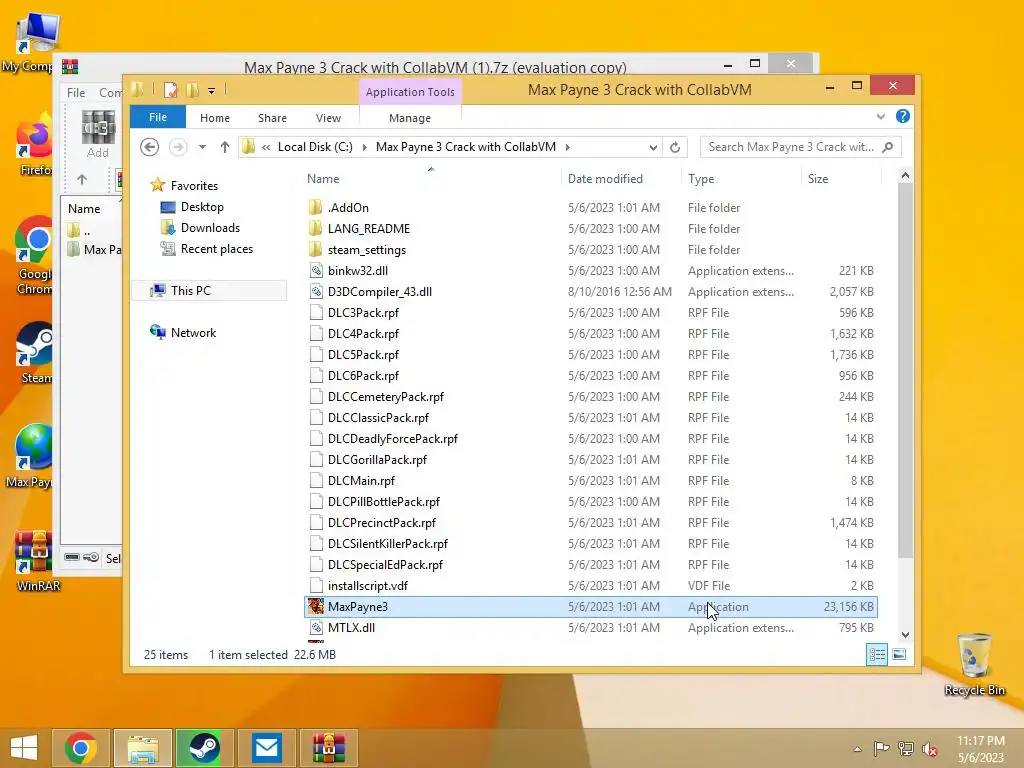1024x768 pixels.
Task: Click the MaxPayne3 application icon
Action: coord(316,606)
